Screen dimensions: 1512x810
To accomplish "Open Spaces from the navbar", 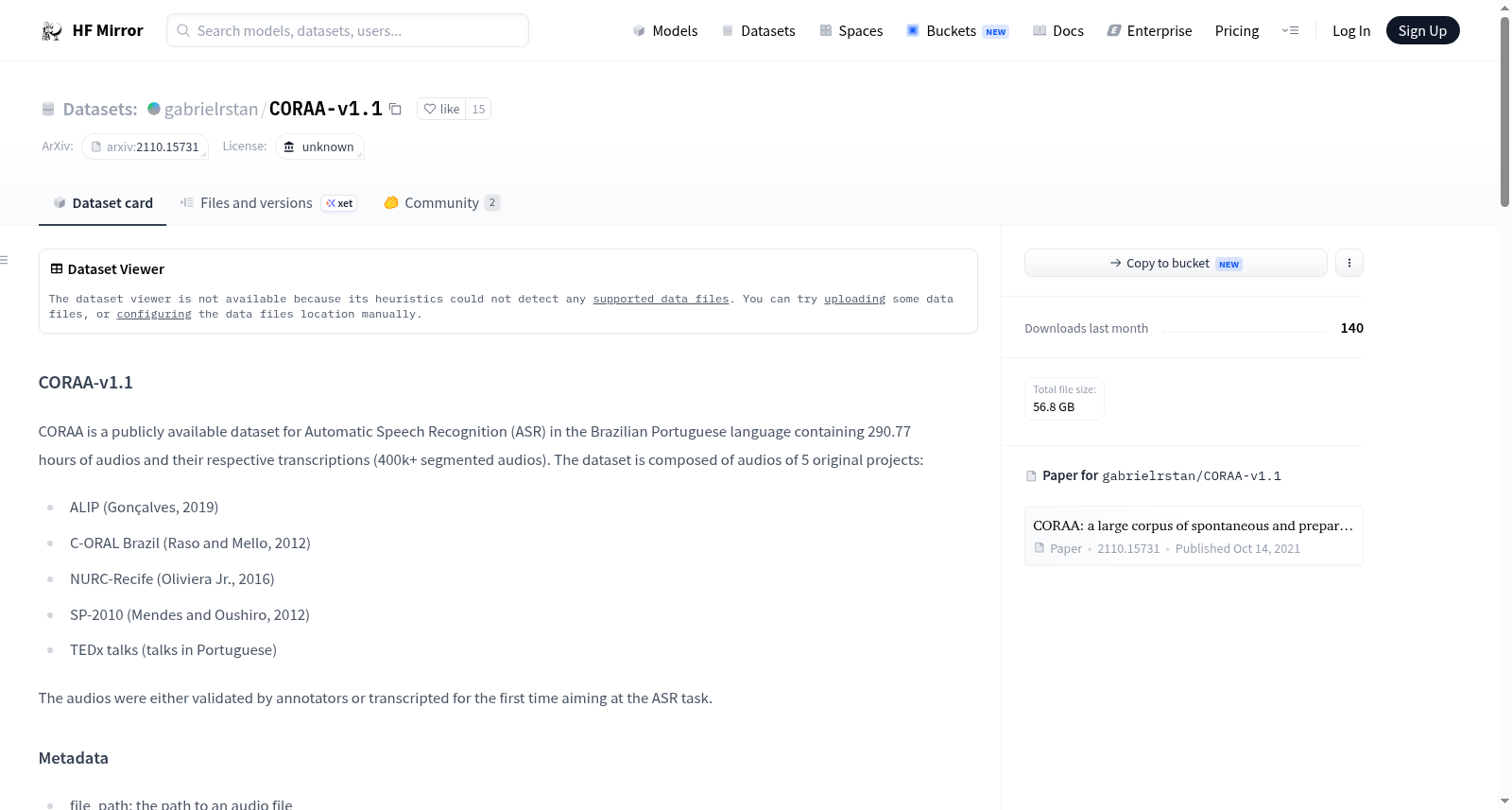I will tap(851, 30).
